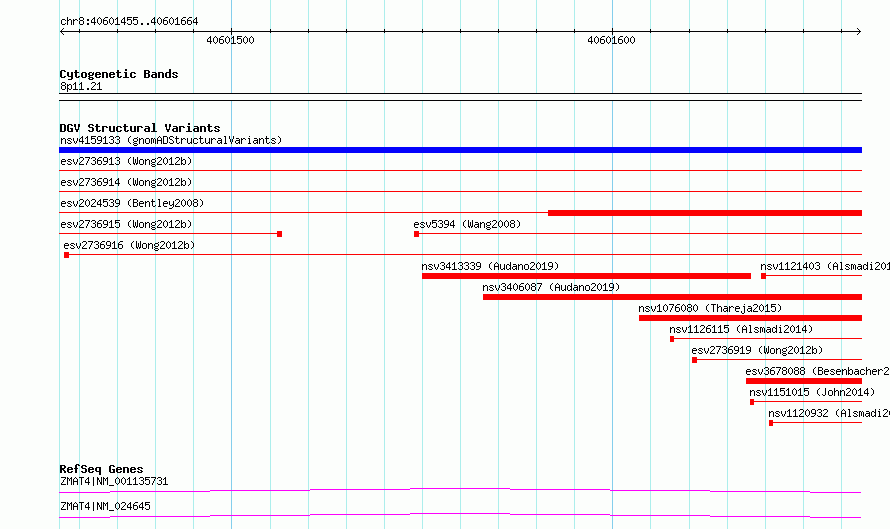The width and height of the screenshot is (890, 529).
Task: Click the magenta ZMAT4|NM_001135731 transcript line
Action: click(460, 490)
